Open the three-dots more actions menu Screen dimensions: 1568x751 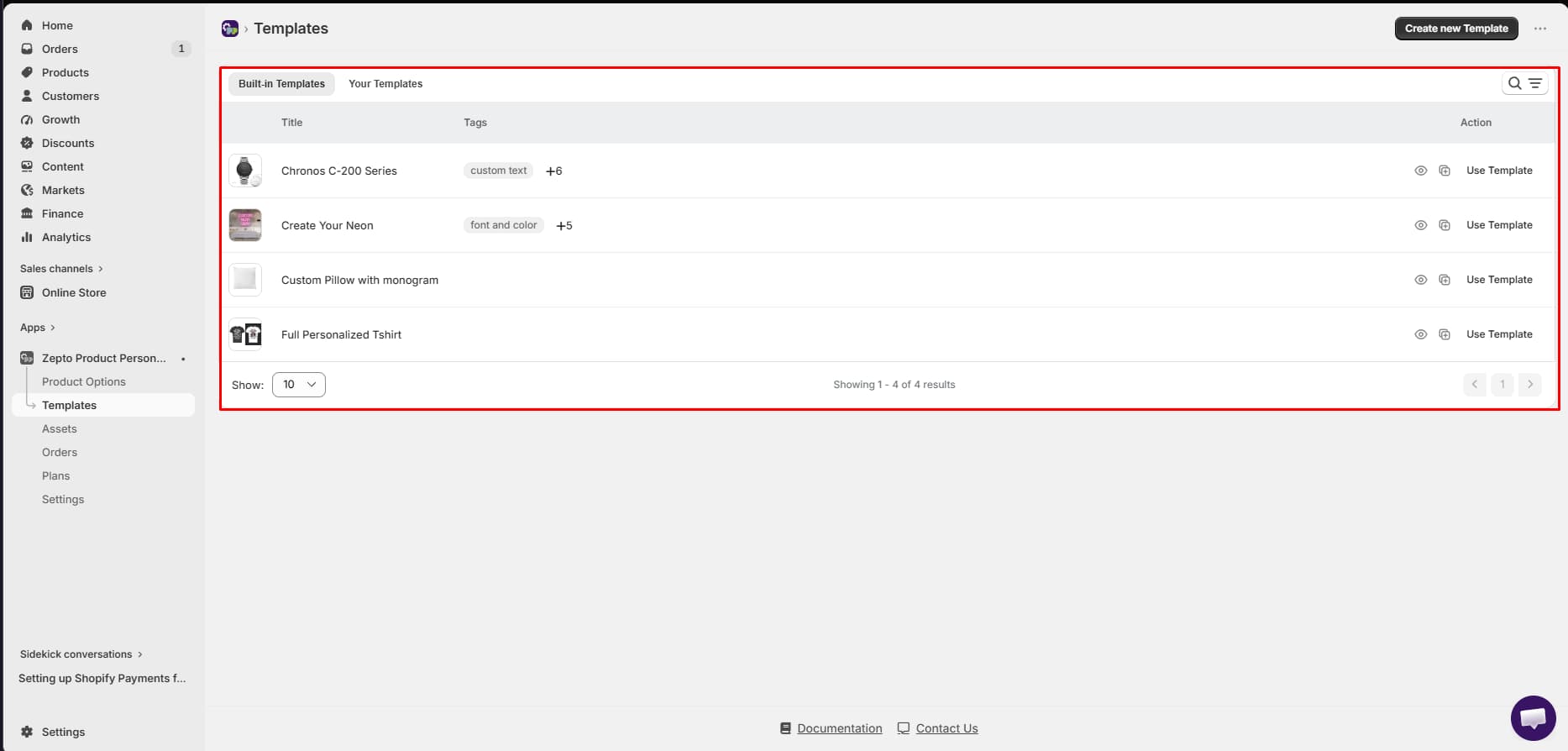[x=1539, y=29]
